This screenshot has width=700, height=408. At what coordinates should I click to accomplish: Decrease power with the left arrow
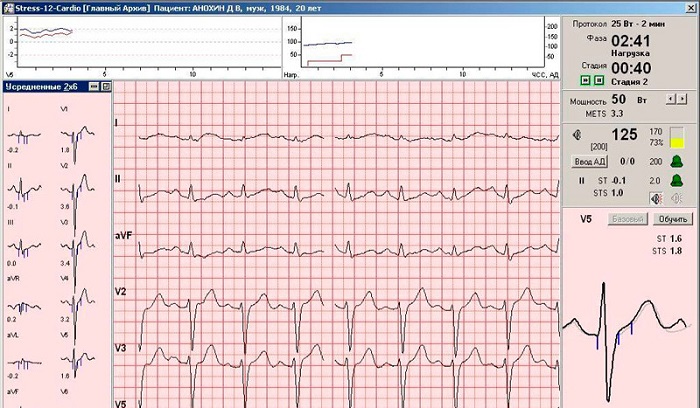click(670, 100)
